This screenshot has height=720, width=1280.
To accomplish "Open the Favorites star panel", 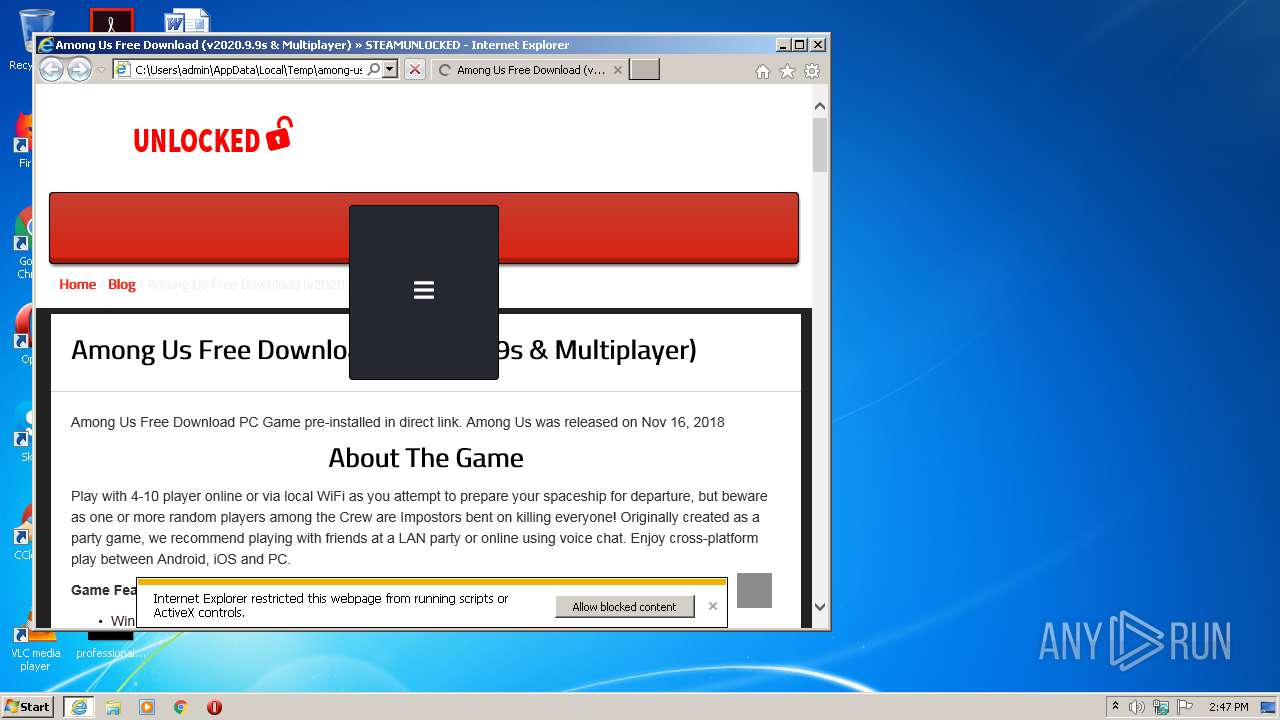I will pyautogui.click(x=787, y=71).
